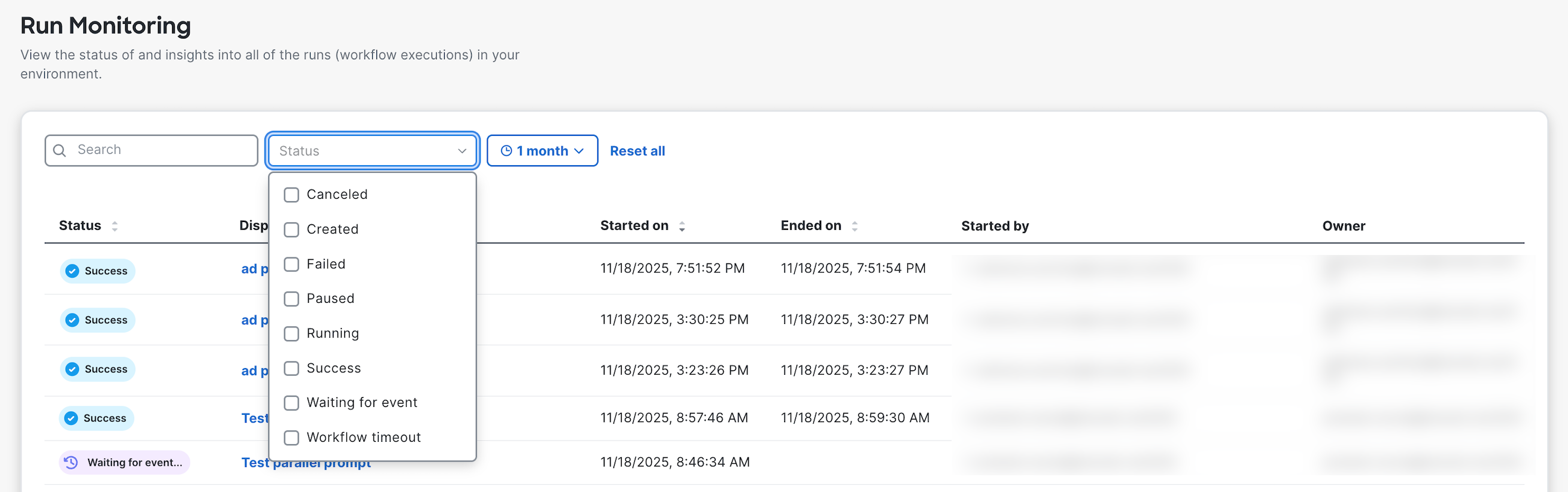
Task: Click the Reset all link
Action: tap(637, 150)
